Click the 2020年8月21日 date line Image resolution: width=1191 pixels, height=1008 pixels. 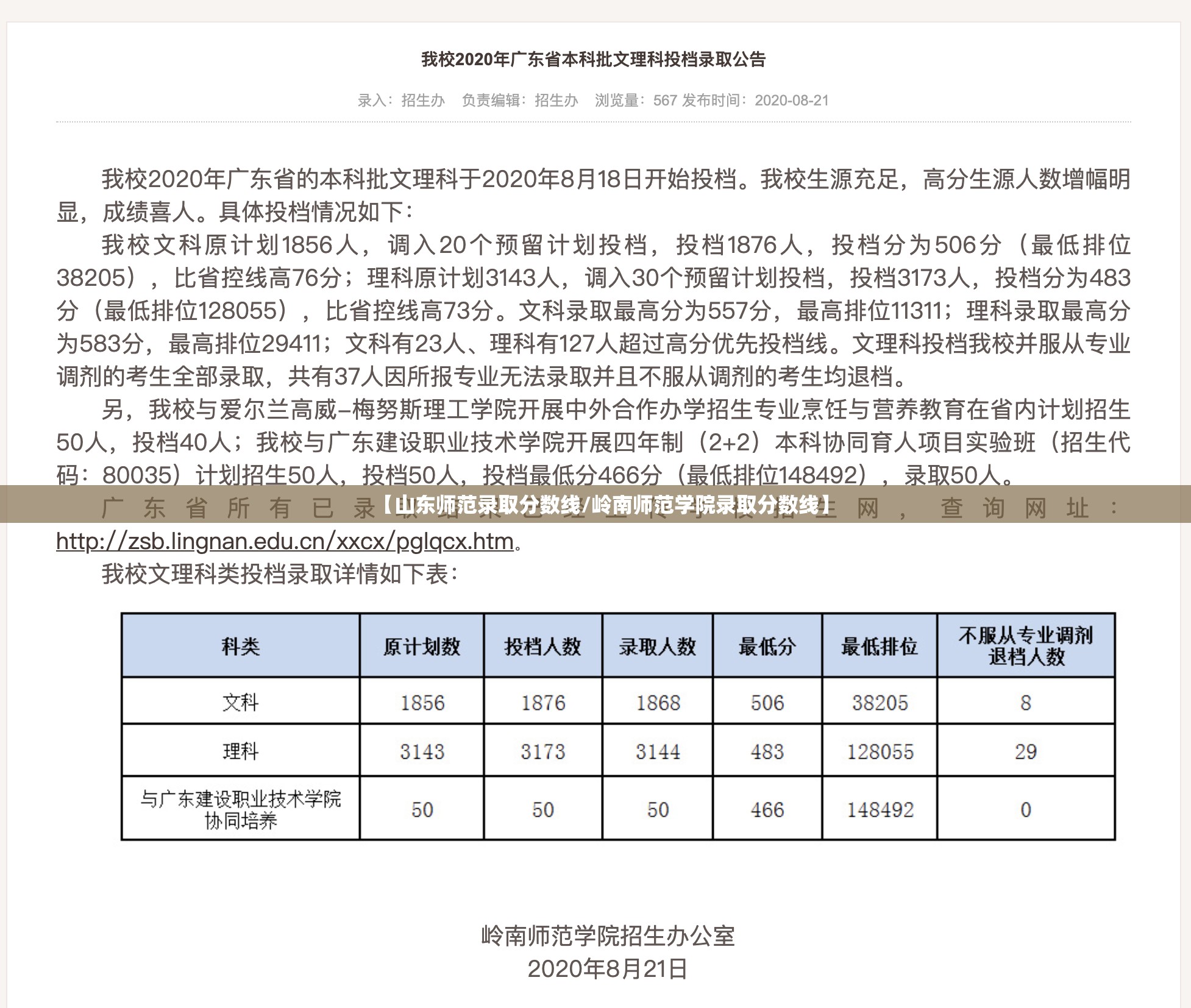click(608, 968)
